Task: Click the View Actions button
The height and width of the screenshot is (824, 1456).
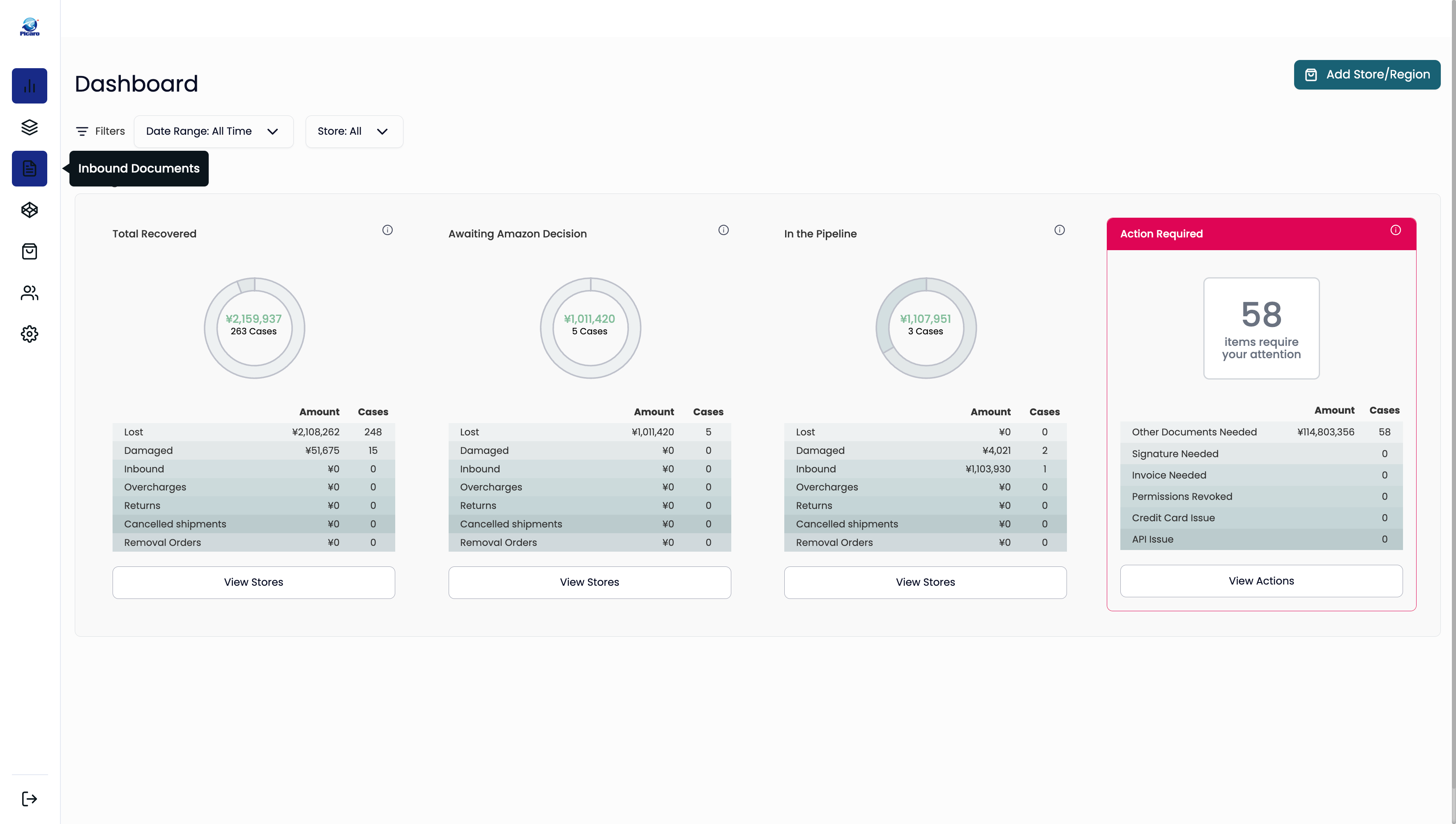Action: [1261, 581]
